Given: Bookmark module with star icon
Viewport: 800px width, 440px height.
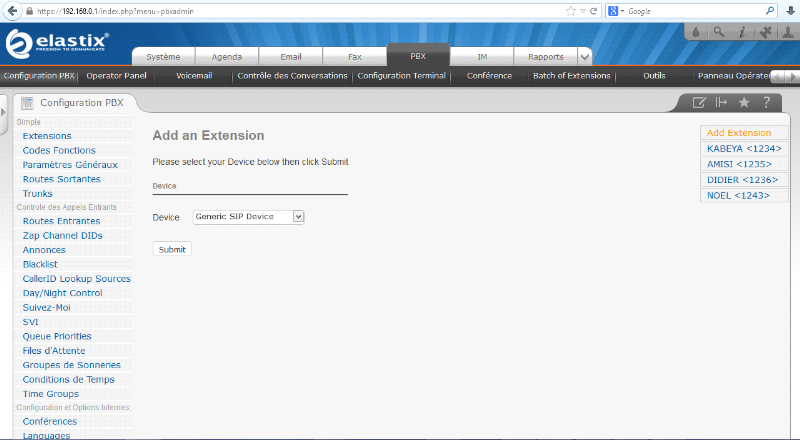Looking at the screenshot, I should (x=744, y=103).
